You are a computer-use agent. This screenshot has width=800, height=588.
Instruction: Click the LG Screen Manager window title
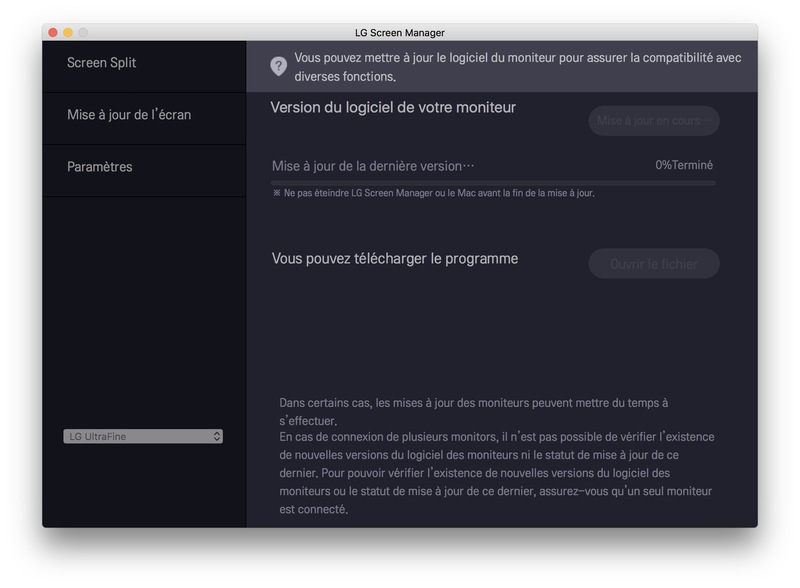pyautogui.click(x=399, y=33)
